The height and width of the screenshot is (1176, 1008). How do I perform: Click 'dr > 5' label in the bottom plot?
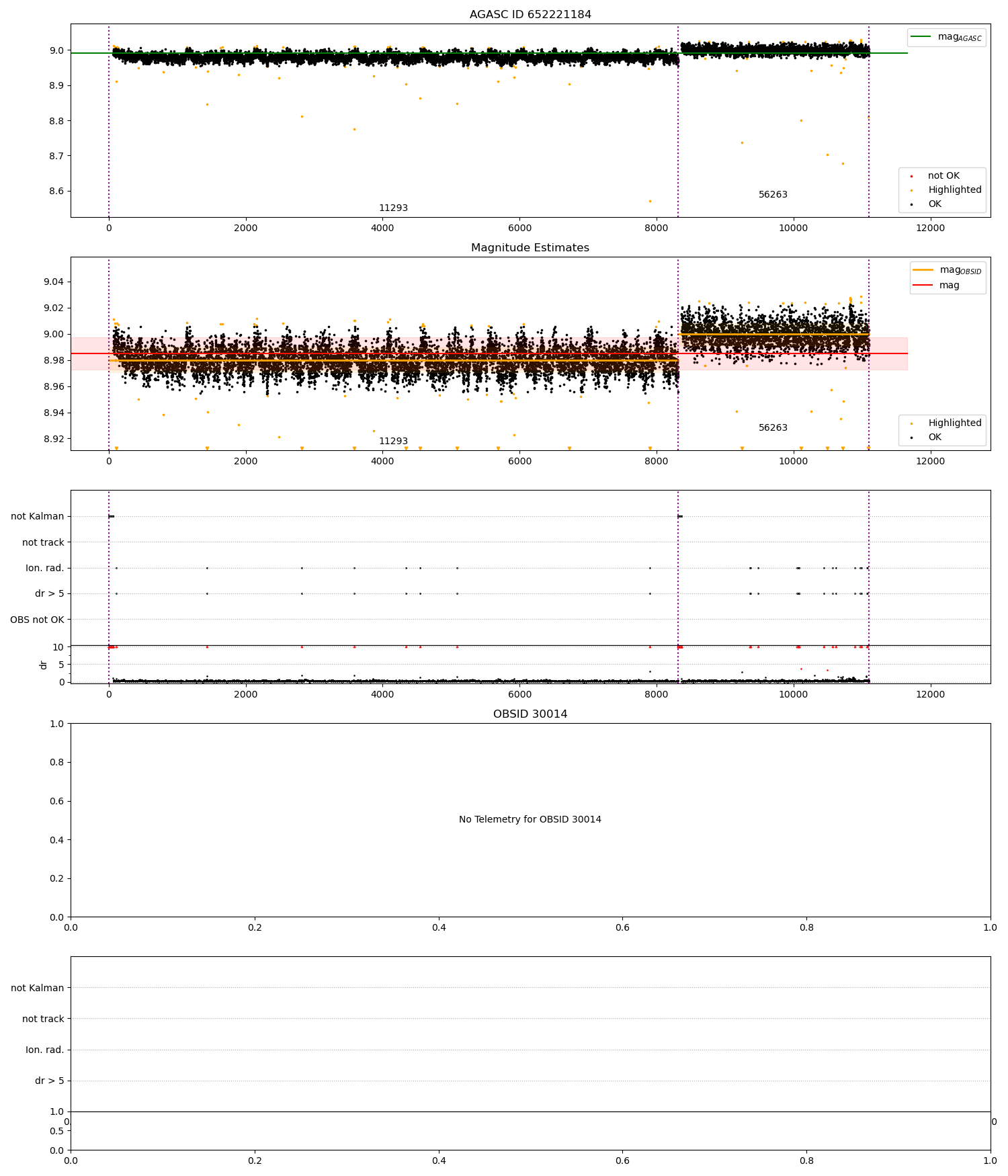[50, 1081]
